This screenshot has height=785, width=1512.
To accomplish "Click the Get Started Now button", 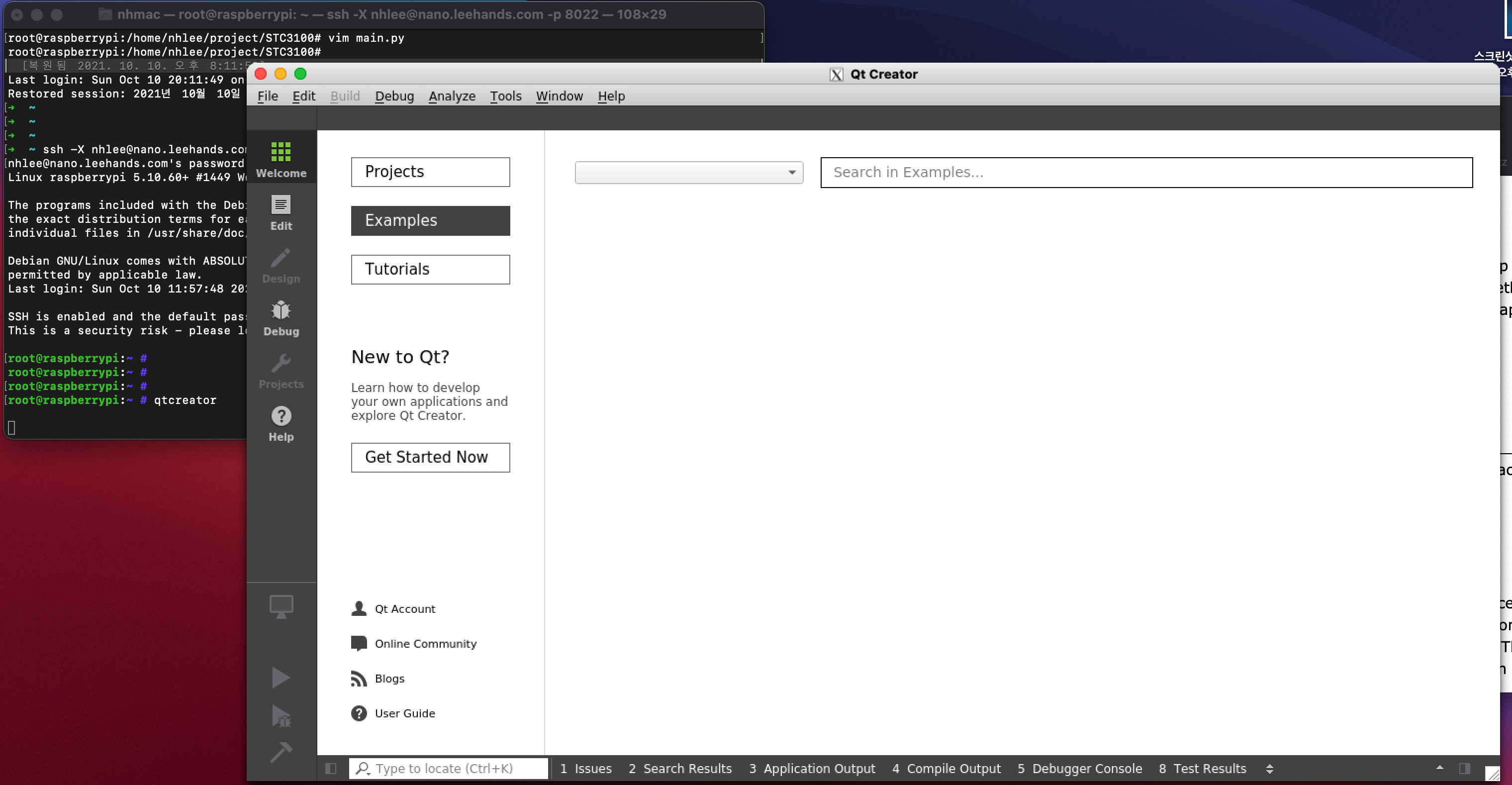I will tap(430, 457).
